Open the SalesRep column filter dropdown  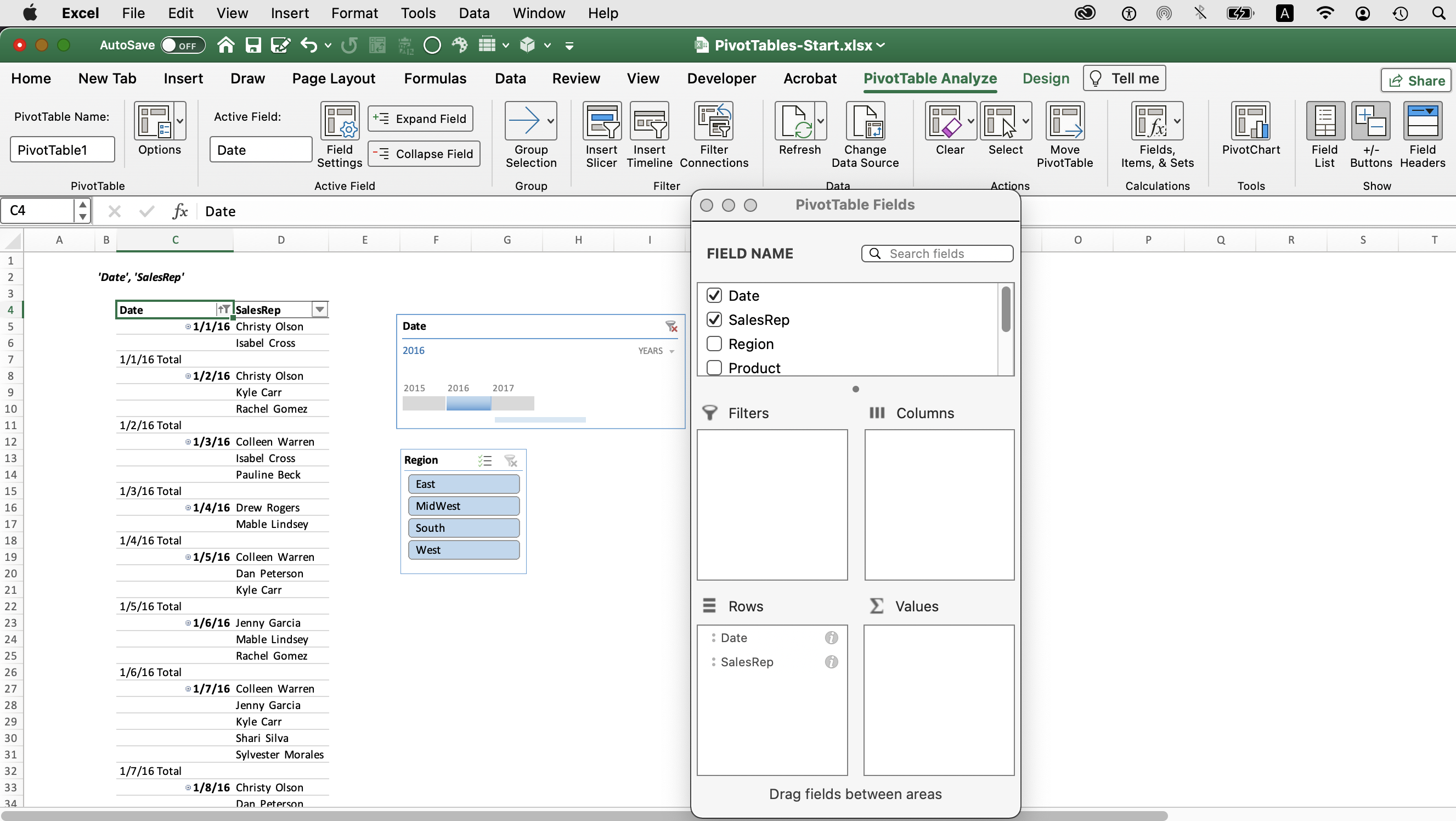pyautogui.click(x=320, y=310)
